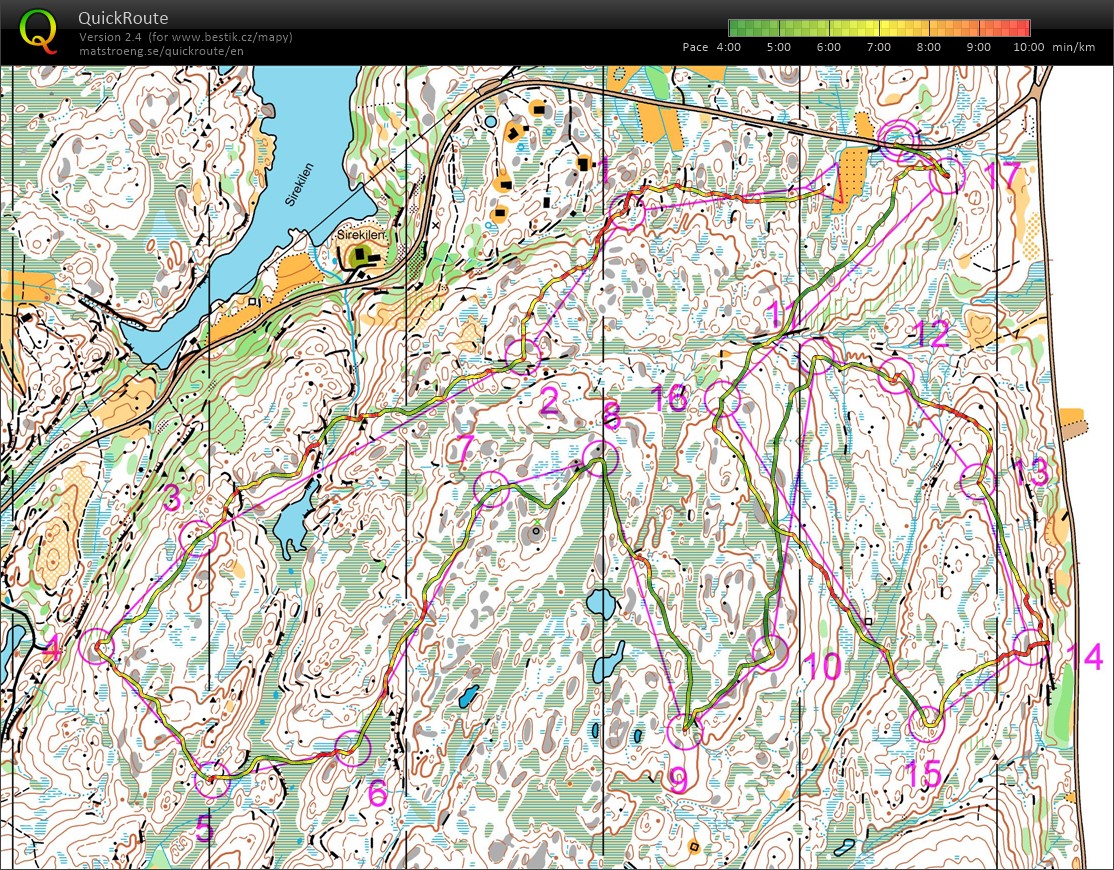Select the control circle for control 11
Screen dimensions: 1114x870
point(817,355)
